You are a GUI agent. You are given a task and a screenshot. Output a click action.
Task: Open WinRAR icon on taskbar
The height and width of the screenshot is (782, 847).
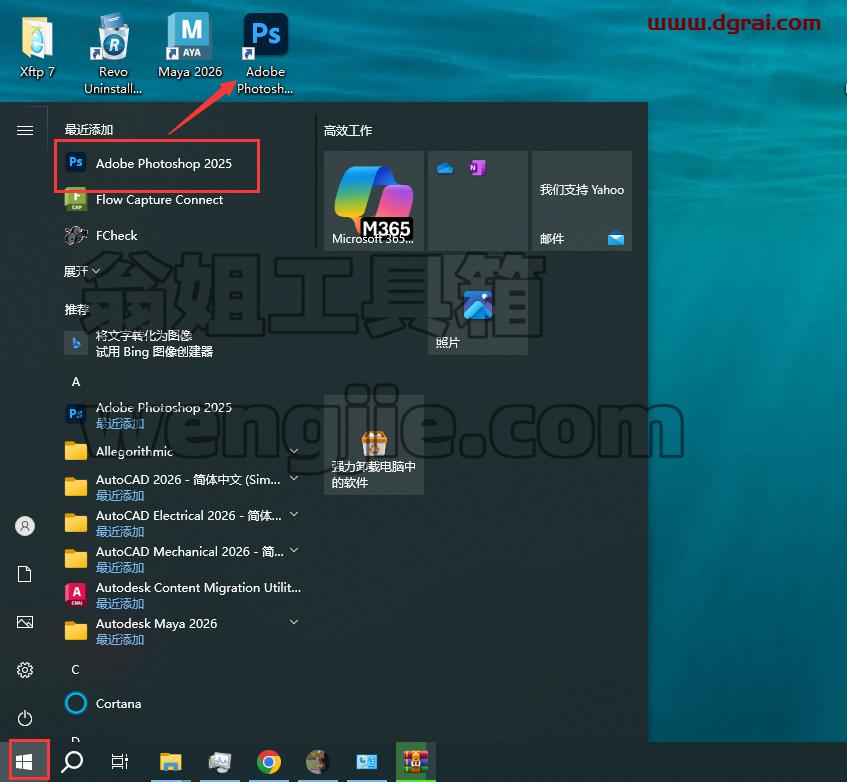[x=415, y=761]
